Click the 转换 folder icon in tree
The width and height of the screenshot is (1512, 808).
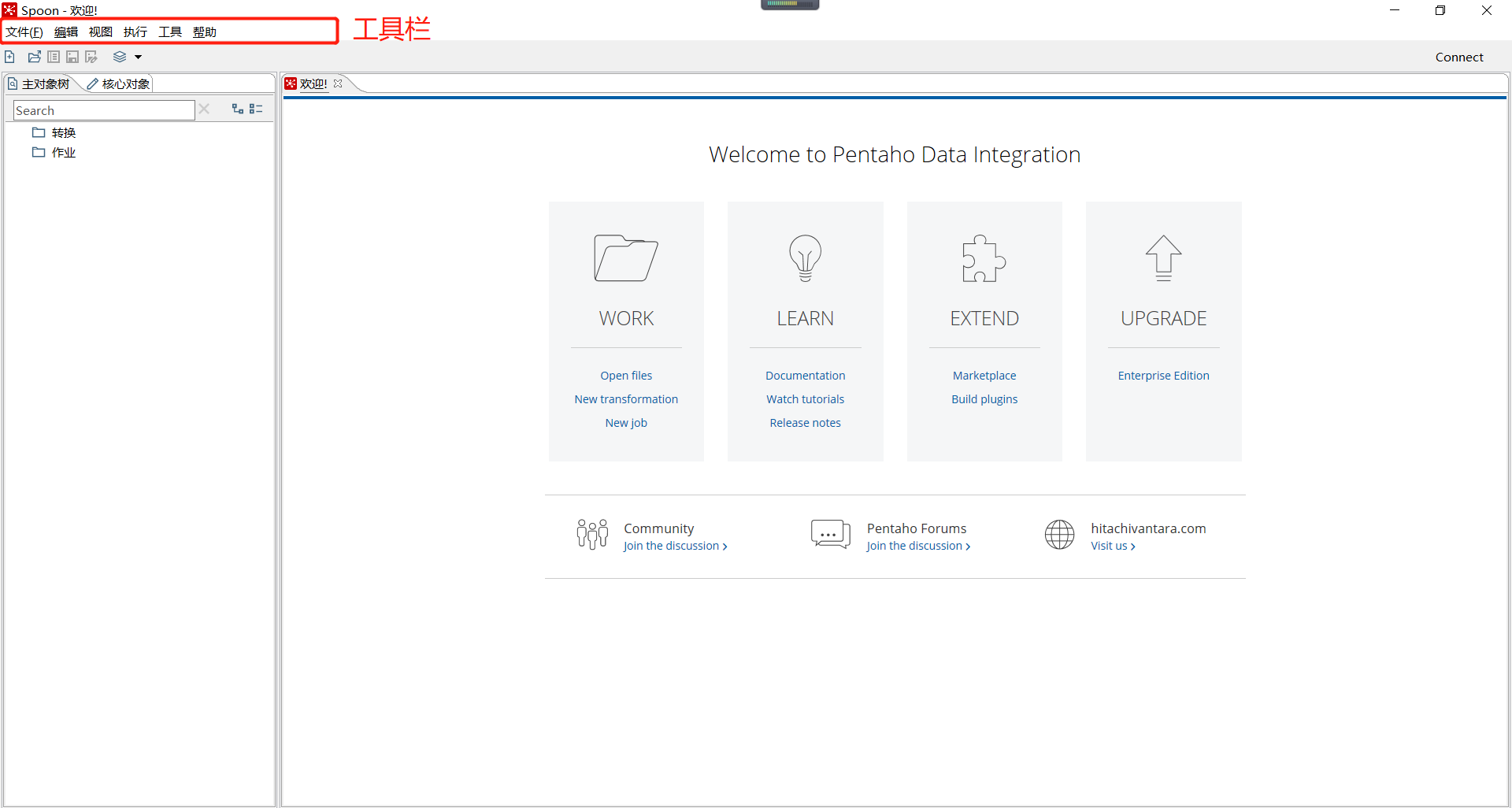click(39, 132)
